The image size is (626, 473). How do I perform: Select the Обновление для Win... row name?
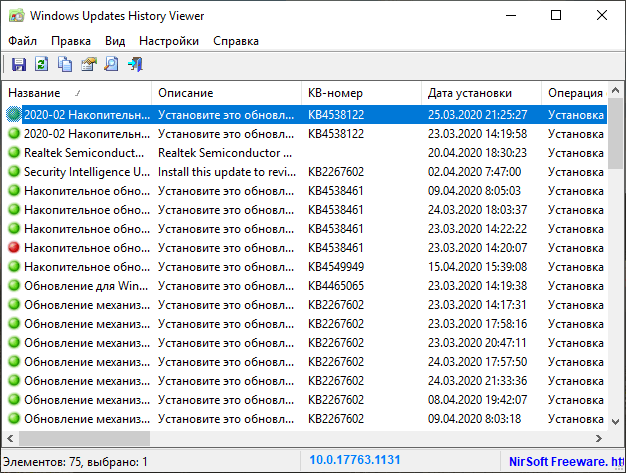(86, 286)
